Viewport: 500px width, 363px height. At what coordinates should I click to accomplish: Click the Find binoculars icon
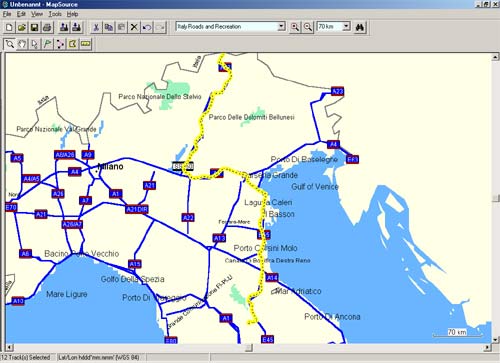(360, 27)
